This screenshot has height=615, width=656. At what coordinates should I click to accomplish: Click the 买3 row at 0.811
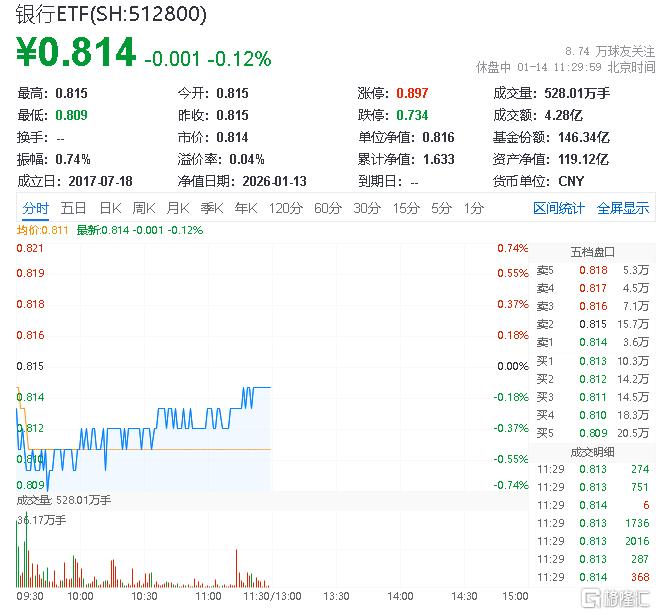coord(592,397)
